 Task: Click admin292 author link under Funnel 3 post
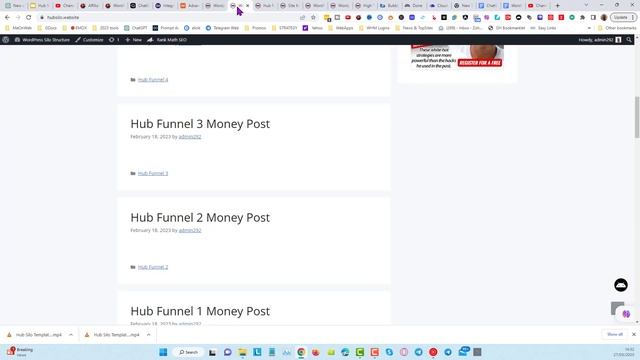[x=190, y=137]
